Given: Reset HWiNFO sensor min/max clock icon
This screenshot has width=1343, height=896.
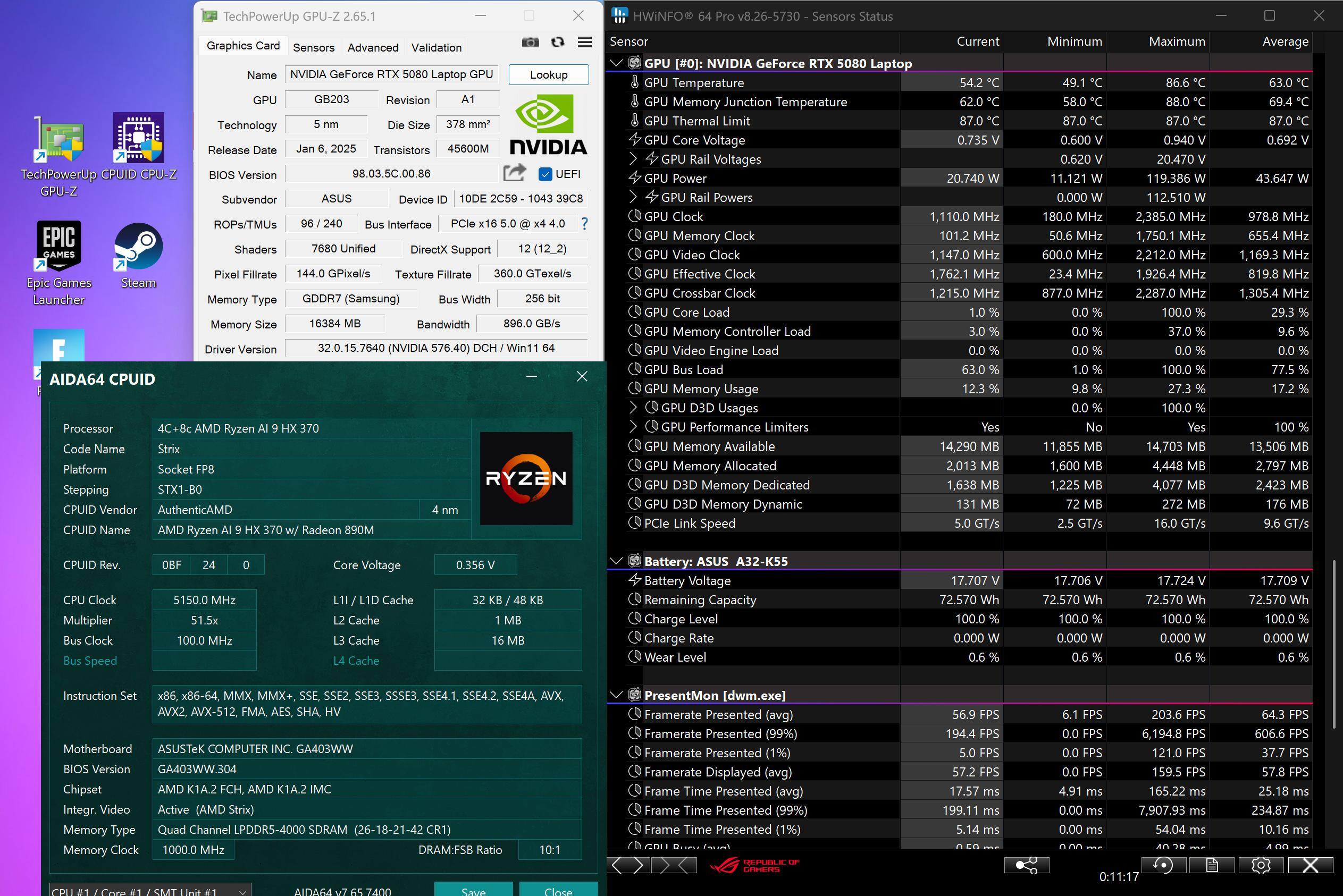Looking at the screenshot, I should [1163, 865].
